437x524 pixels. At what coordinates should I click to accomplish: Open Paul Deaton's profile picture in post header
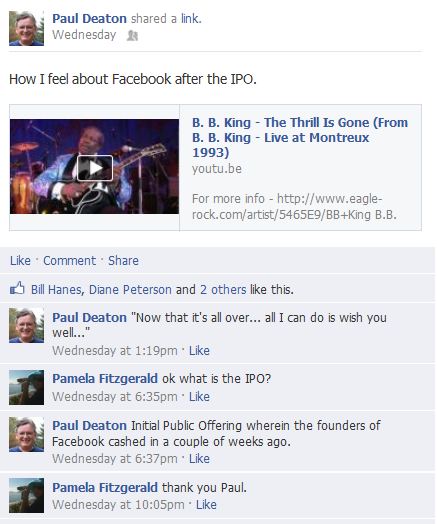[26, 28]
